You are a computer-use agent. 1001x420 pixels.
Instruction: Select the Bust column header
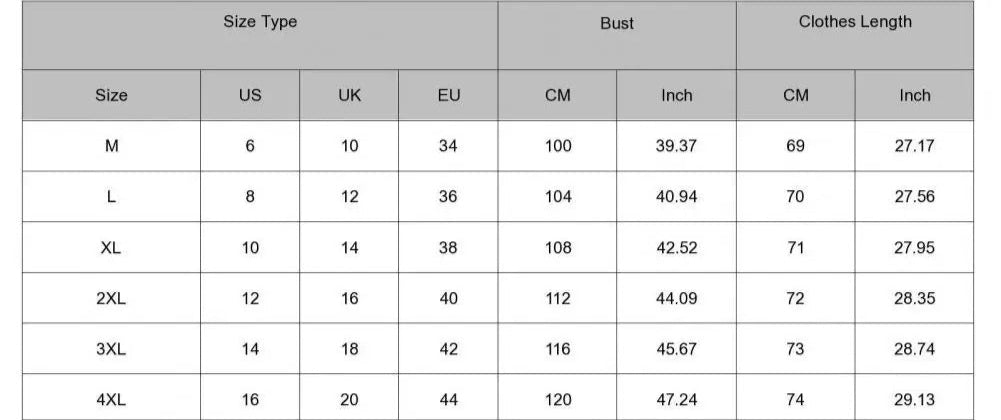point(617,35)
